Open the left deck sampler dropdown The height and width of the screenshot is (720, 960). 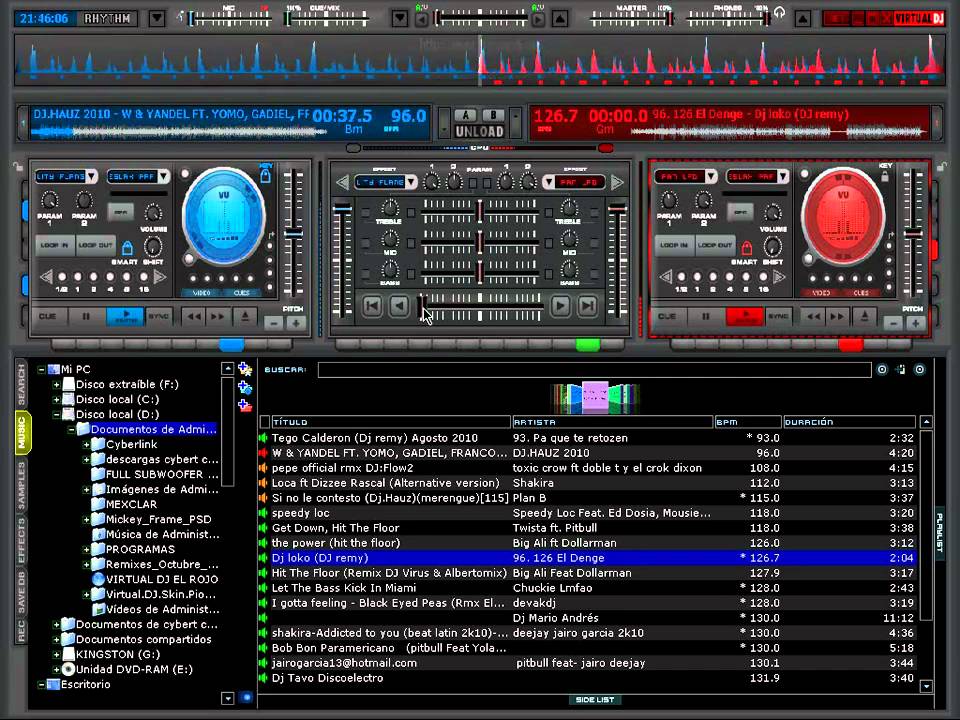click(163, 176)
